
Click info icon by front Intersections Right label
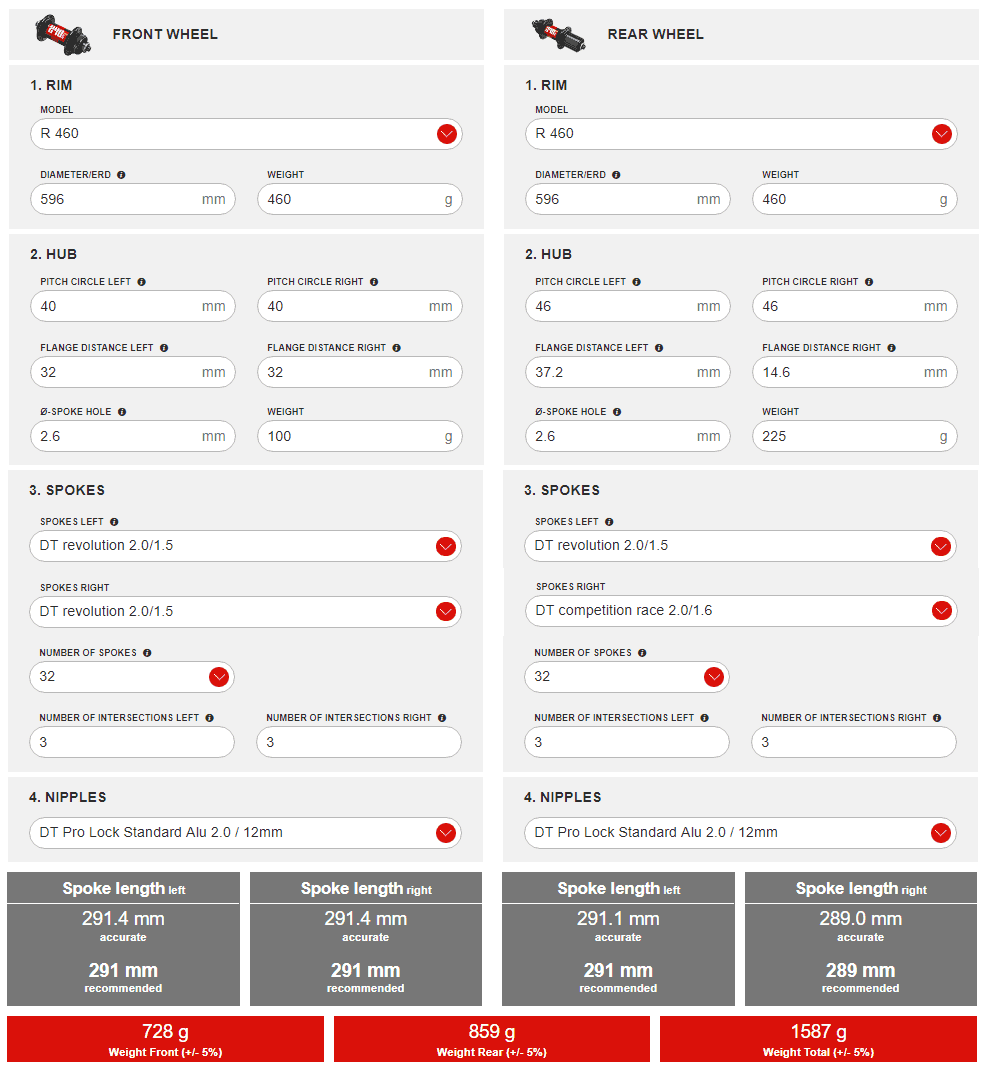pyautogui.click(x=442, y=718)
